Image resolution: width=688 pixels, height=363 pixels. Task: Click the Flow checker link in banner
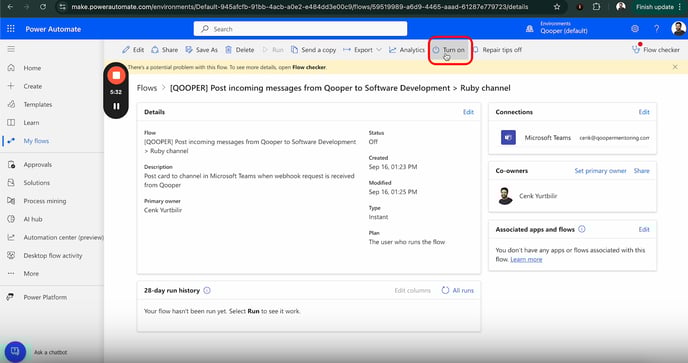(309, 67)
